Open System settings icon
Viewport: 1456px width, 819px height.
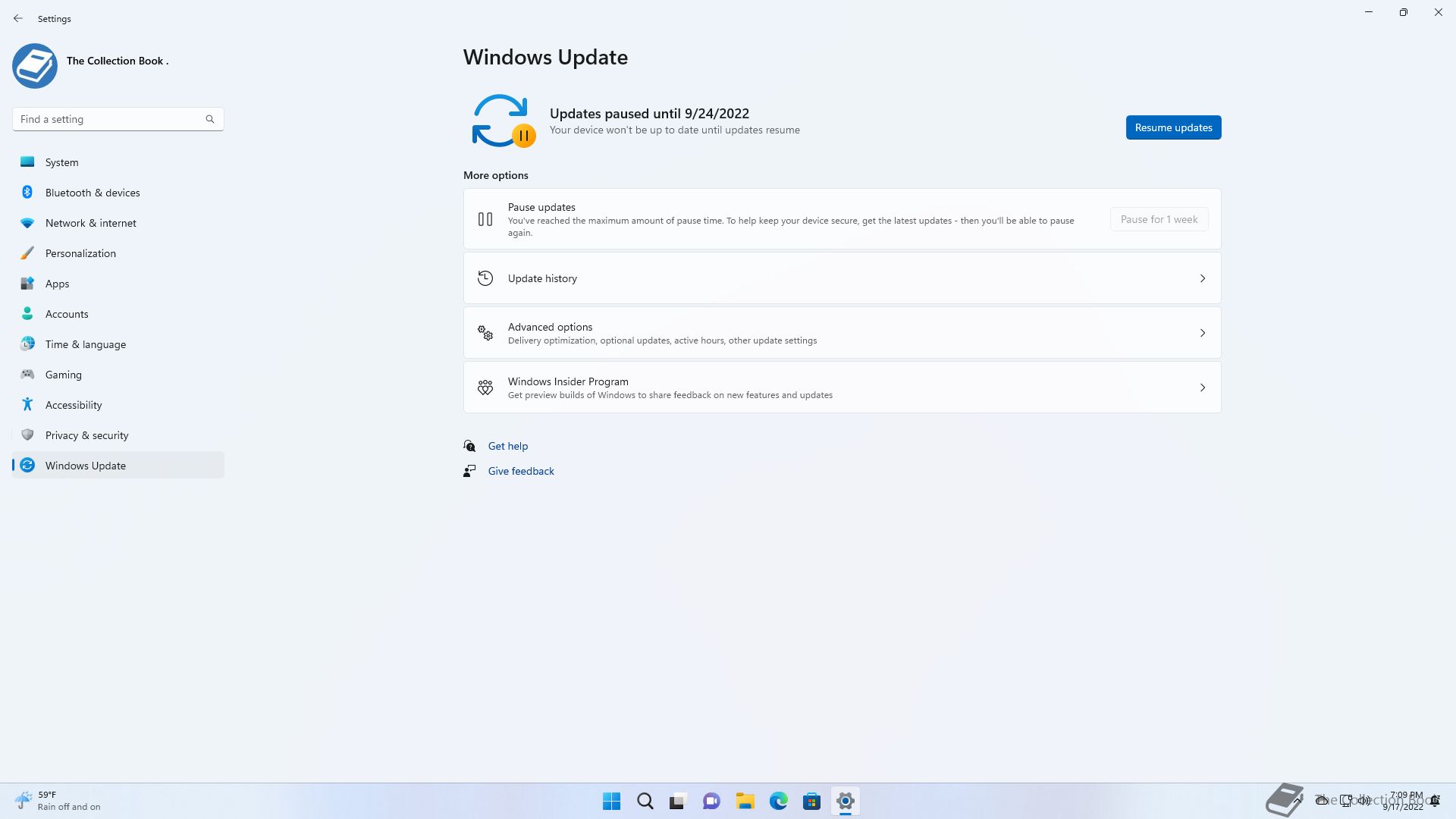[x=27, y=162]
